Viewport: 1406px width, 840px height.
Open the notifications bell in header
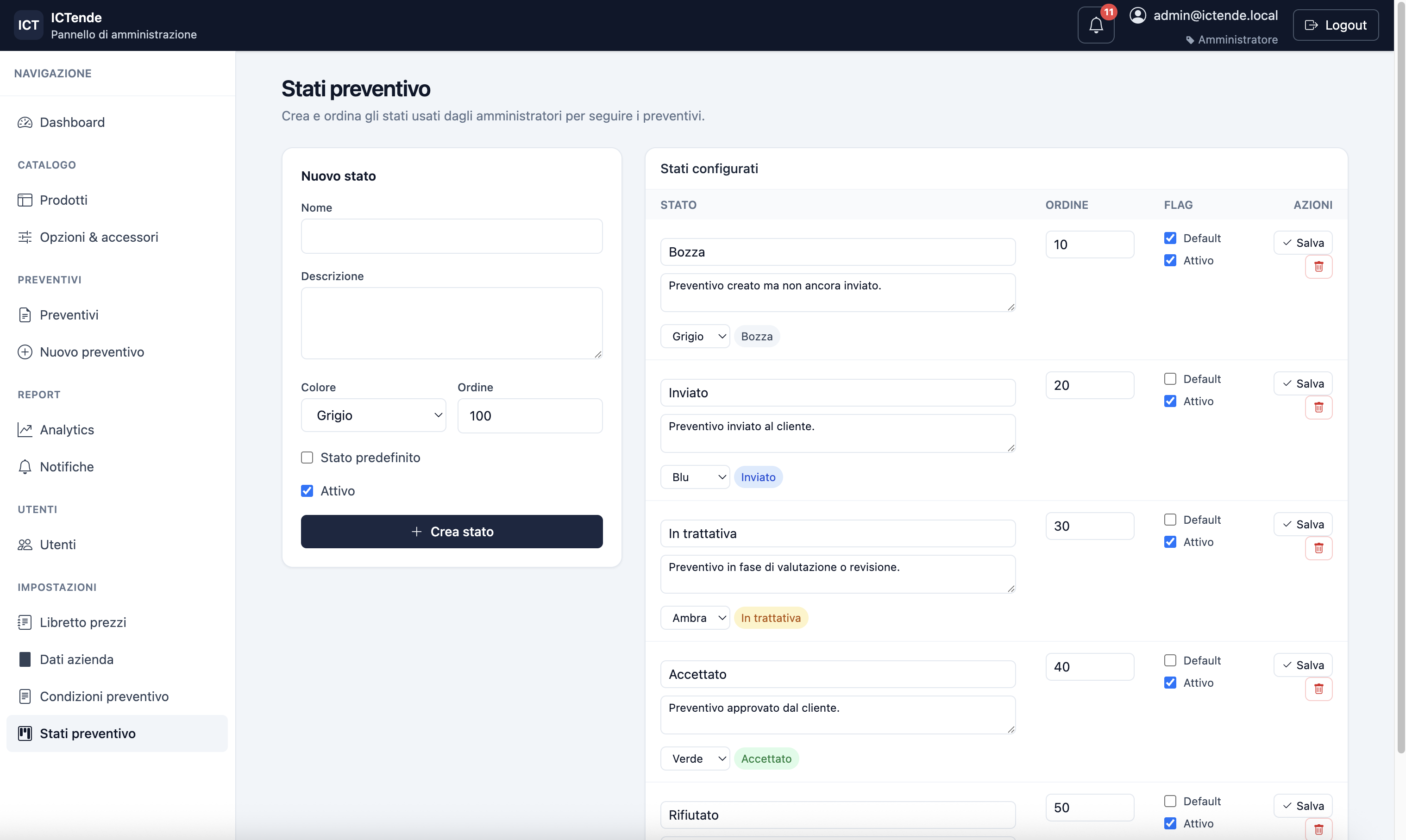1095,25
